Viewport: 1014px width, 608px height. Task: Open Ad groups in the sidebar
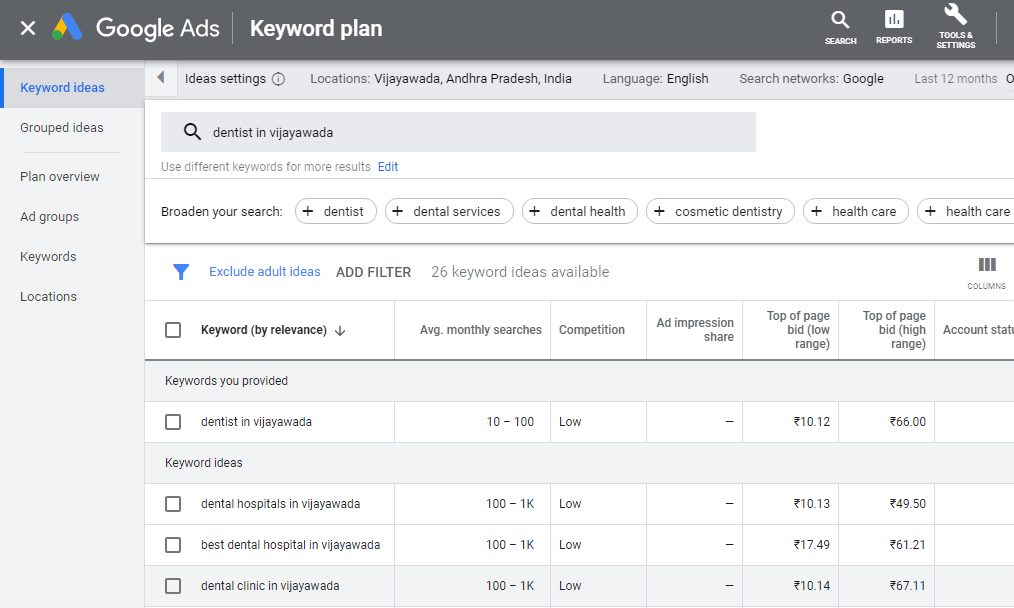(49, 217)
